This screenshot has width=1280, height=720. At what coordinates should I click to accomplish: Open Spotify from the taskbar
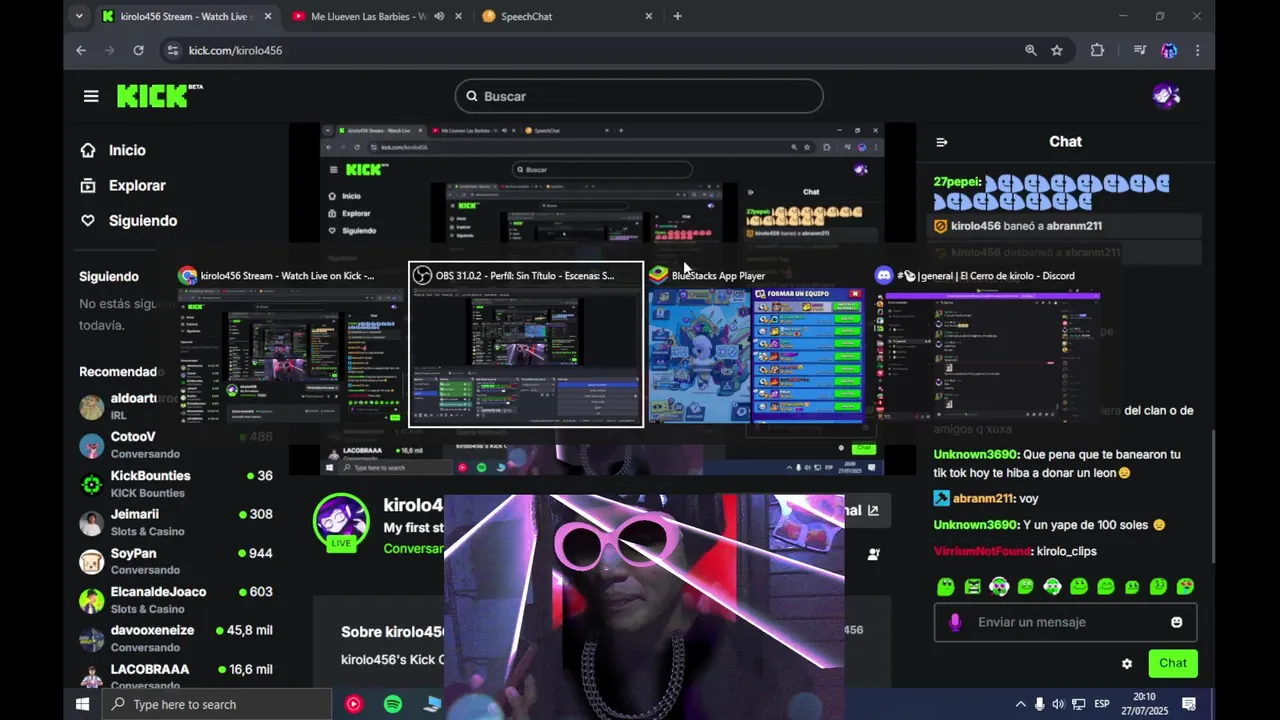pos(393,704)
